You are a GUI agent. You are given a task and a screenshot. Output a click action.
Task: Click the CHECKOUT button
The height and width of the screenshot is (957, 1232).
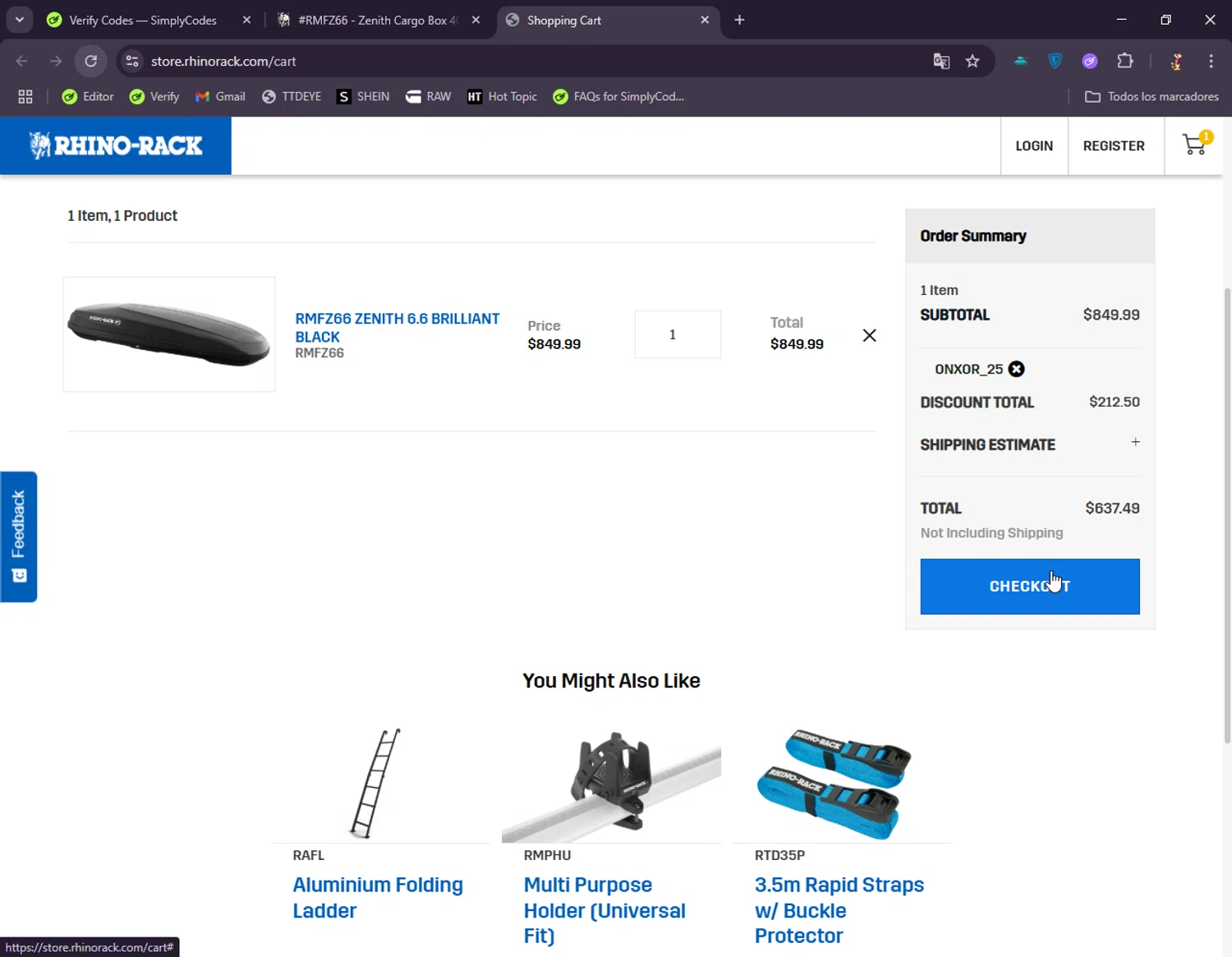(x=1030, y=587)
